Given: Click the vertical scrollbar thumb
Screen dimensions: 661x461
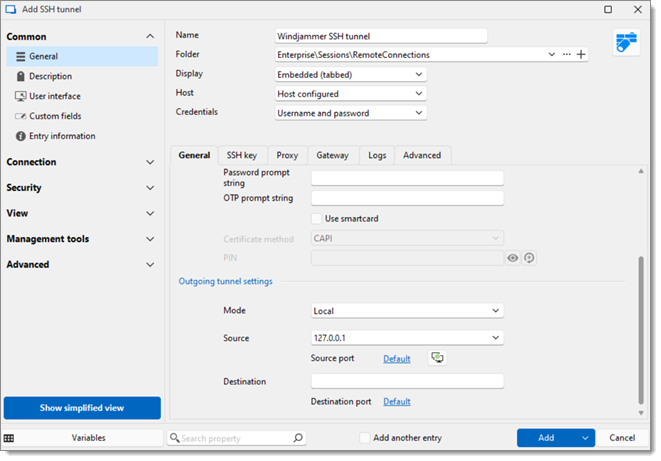Looking at the screenshot, I should [641, 330].
